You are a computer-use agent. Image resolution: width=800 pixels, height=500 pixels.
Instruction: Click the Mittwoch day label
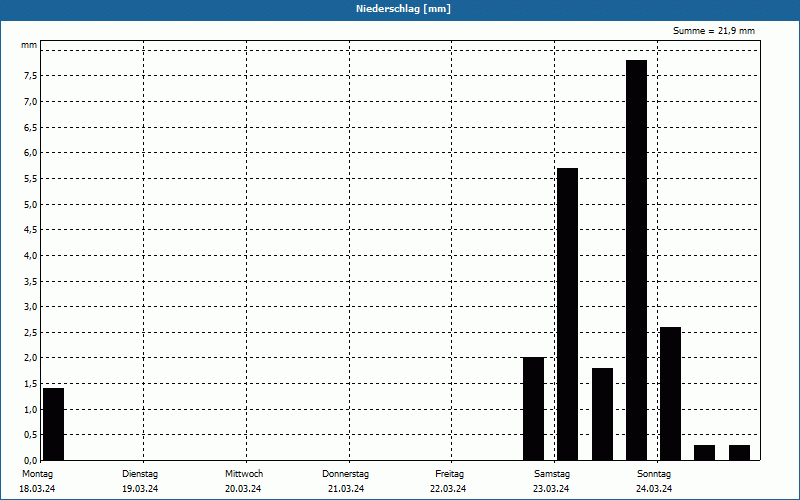click(244, 474)
